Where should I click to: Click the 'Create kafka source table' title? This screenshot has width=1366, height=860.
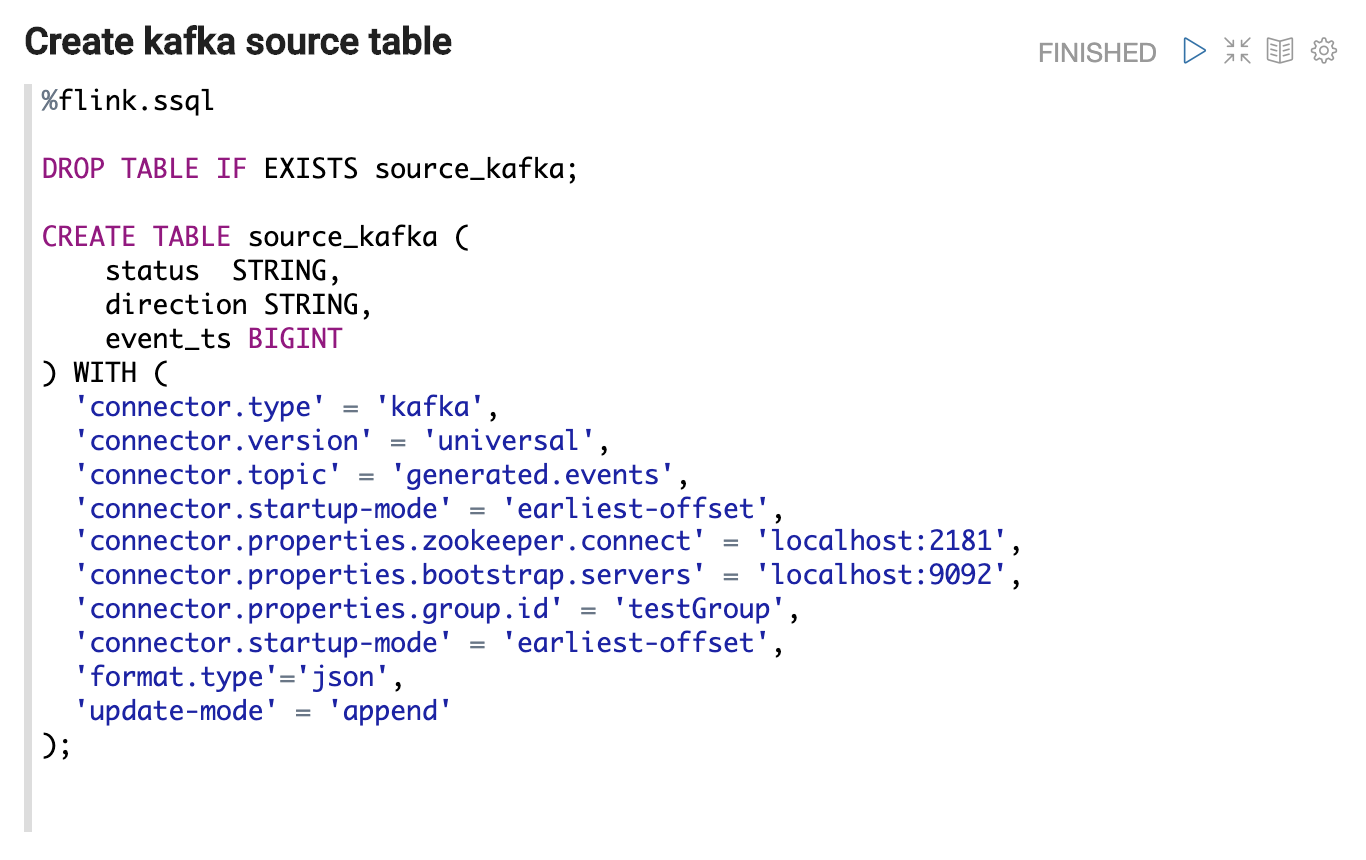click(238, 42)
